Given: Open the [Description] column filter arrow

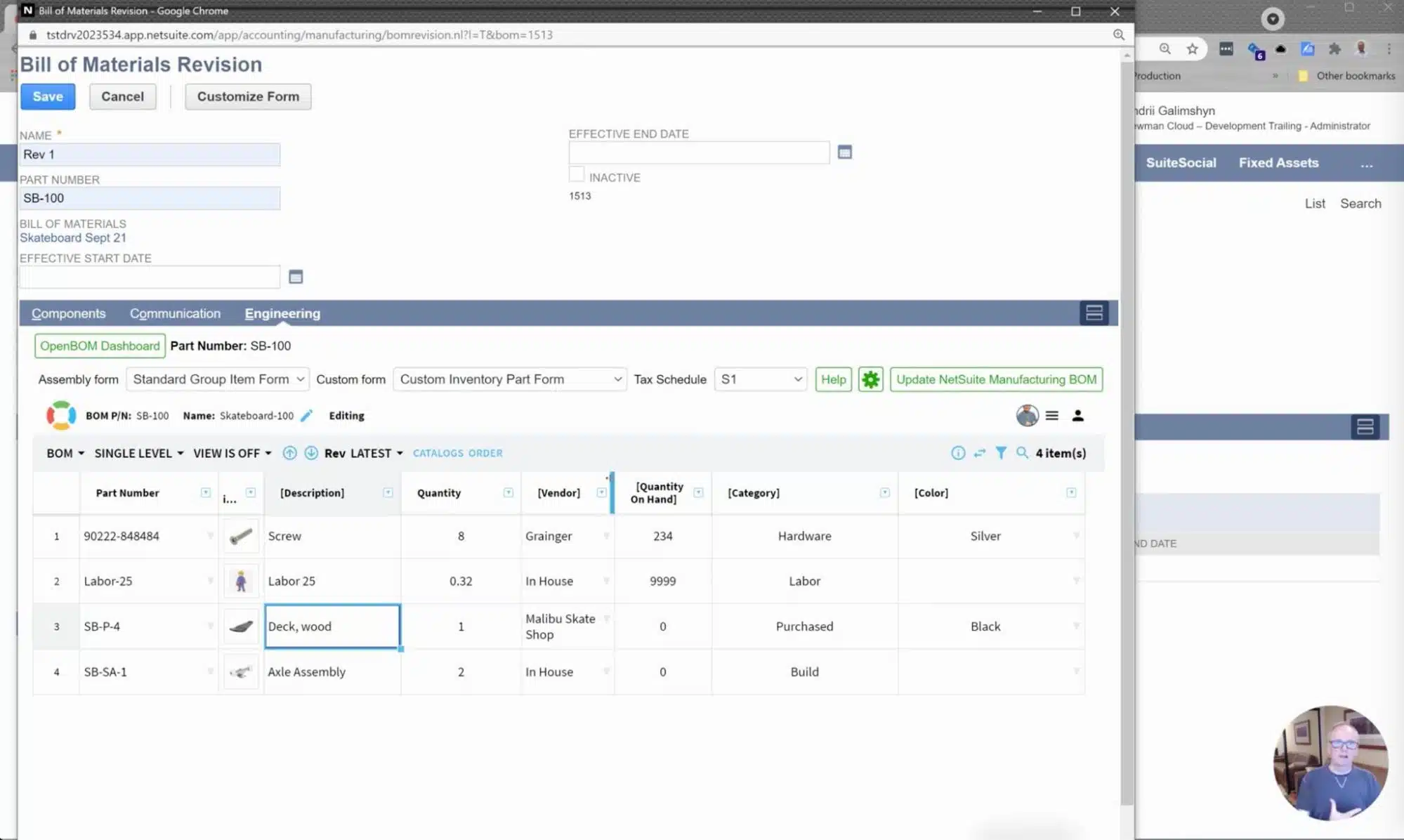Looking at the screenshot, I should 388,492.
